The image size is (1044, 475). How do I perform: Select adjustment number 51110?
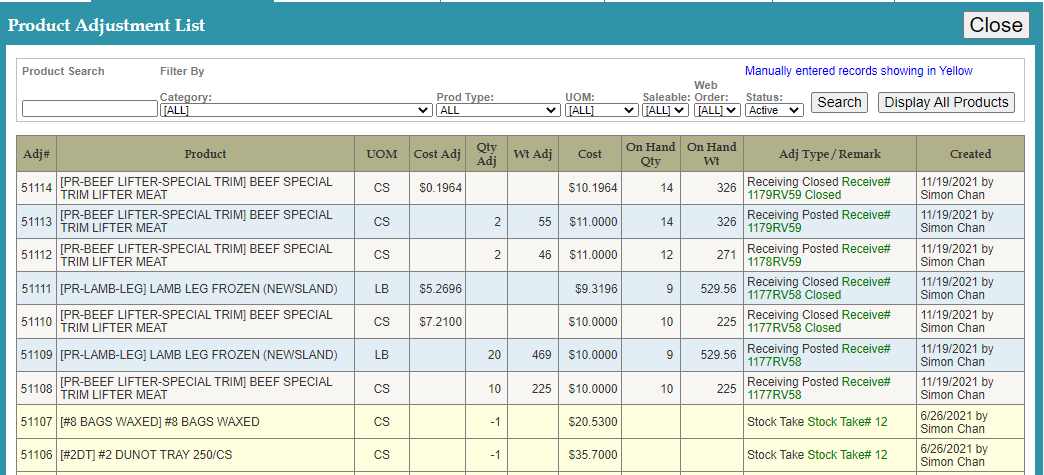37,322
